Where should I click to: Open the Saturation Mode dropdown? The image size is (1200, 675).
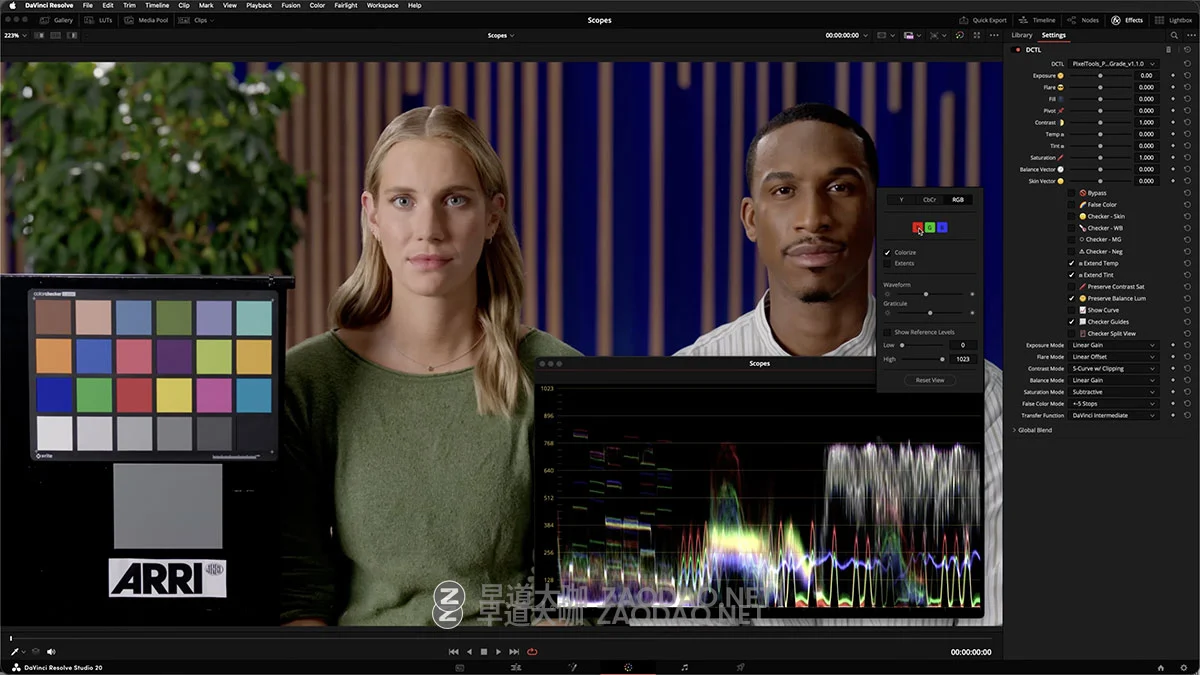coord(1113,392)
